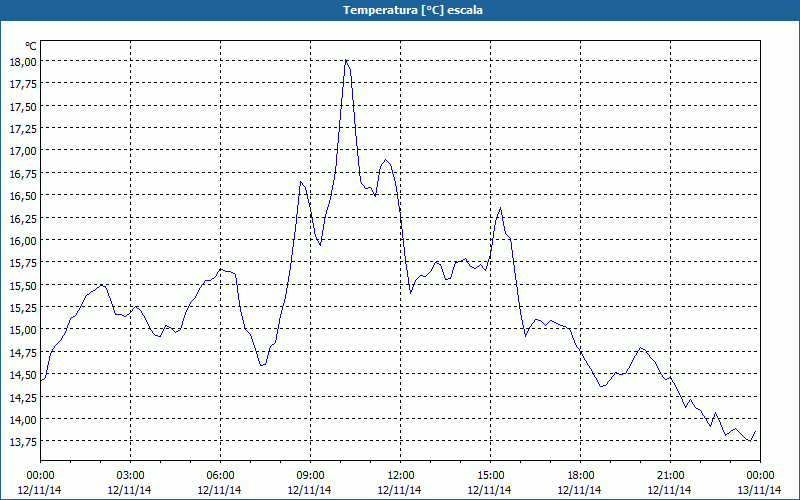Select the 03:00 x-axis time label

click(x=131, y=476)
